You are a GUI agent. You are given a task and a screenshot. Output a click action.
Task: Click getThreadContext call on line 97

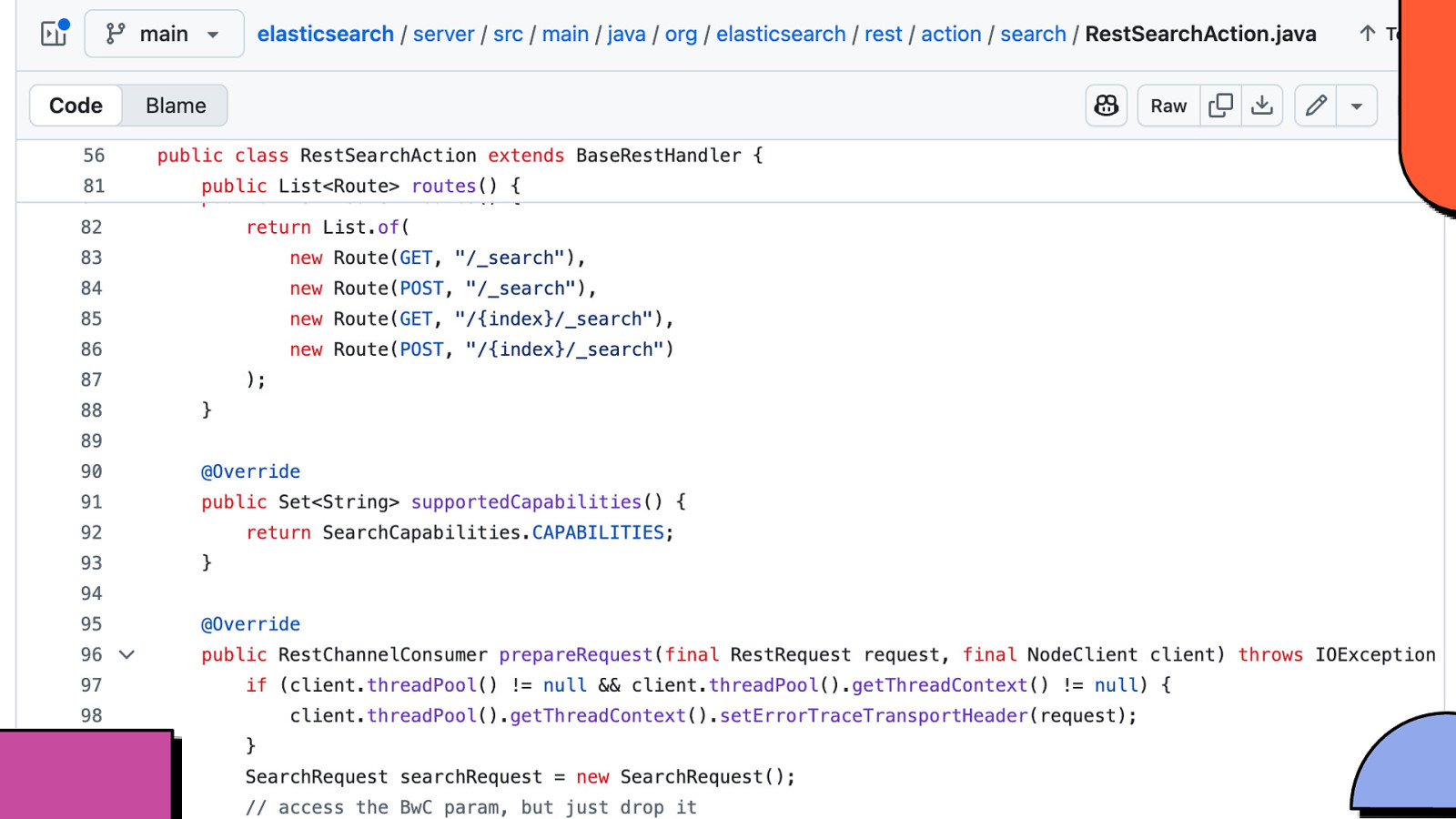pyautogui.click(x=940, y=684)
